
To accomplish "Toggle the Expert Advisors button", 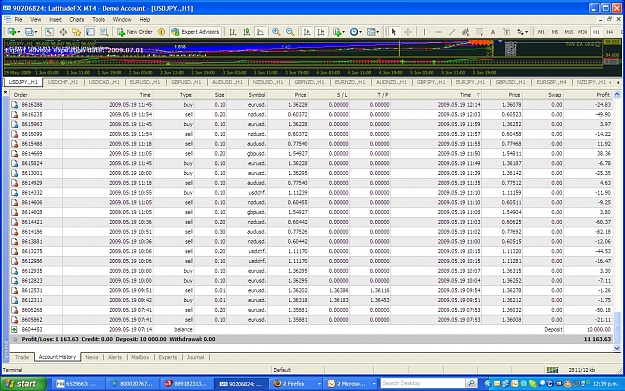I will click(x=195, y=32).
